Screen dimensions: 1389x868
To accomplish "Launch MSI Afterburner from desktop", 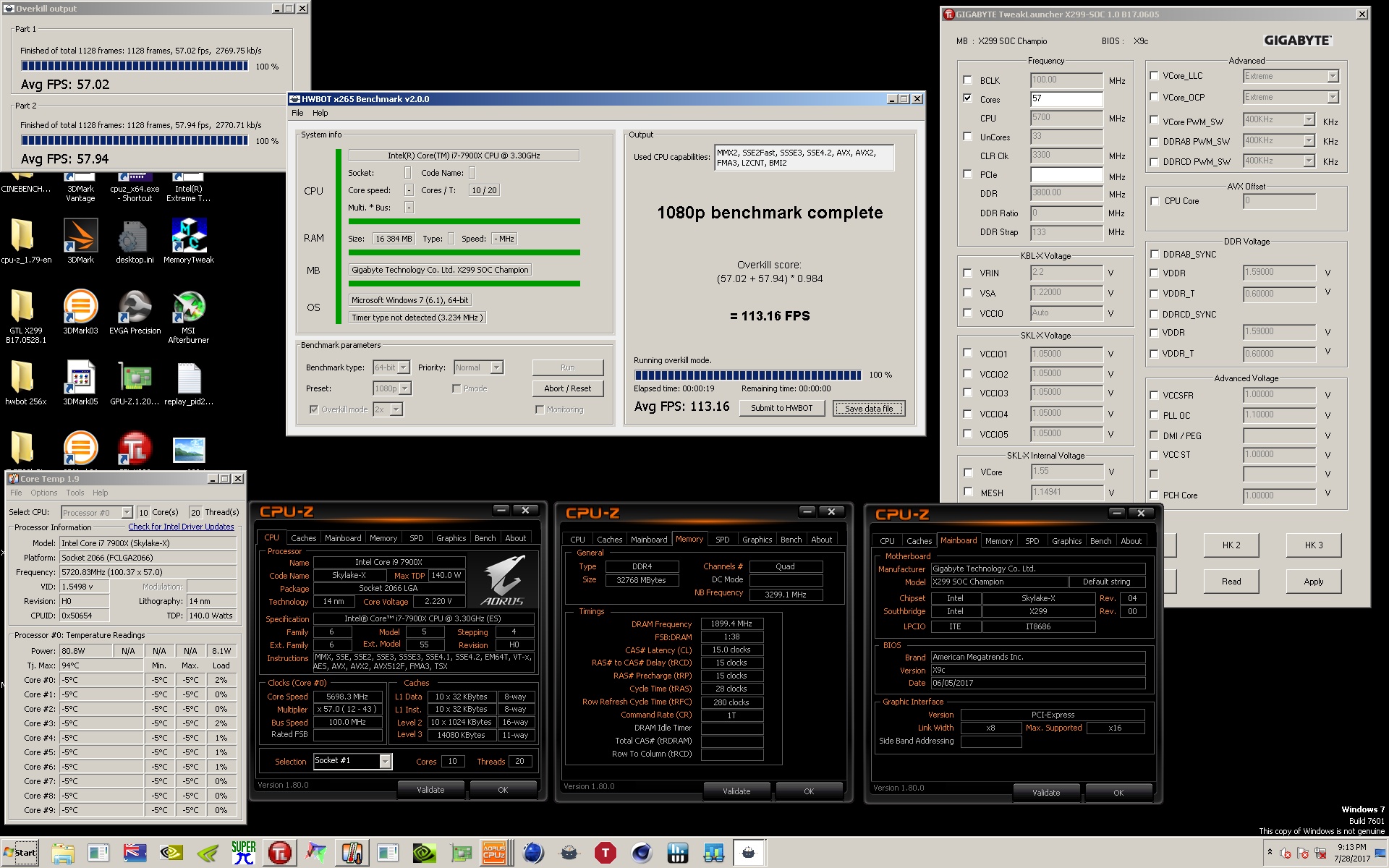I will (x=188, y=317).
